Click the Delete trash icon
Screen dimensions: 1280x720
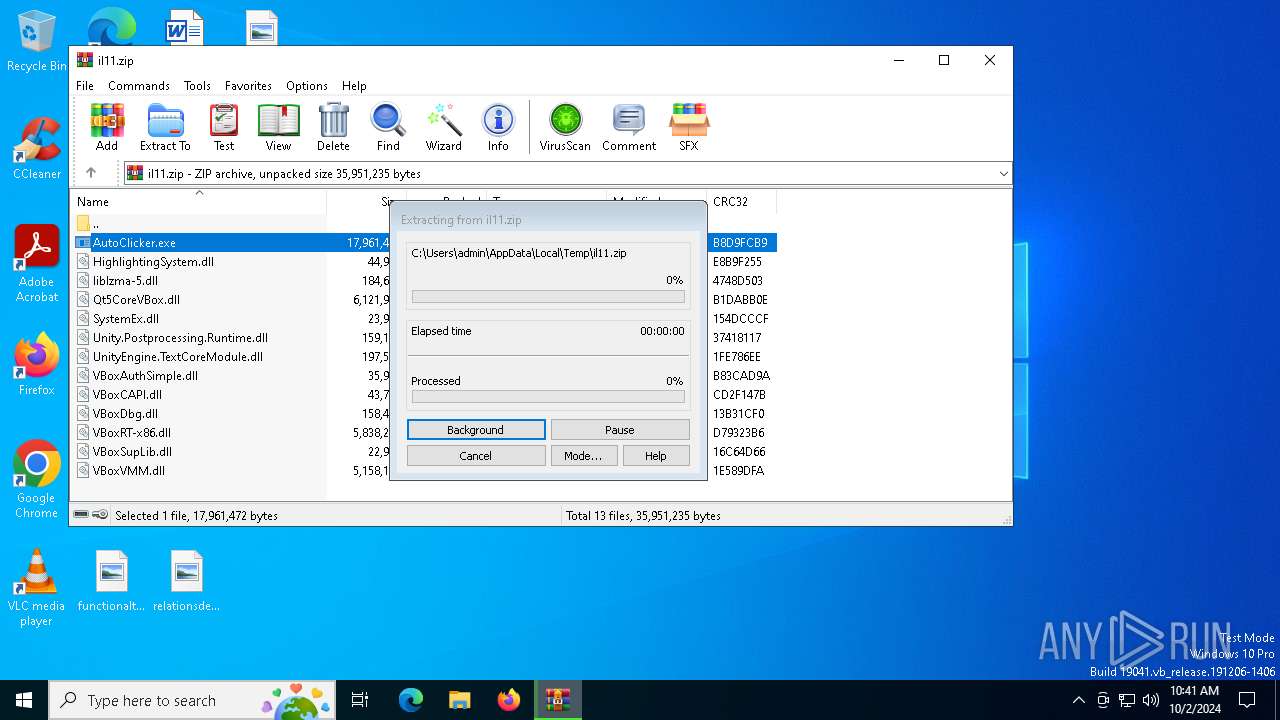pyautogui.click(x=333, y=127)
